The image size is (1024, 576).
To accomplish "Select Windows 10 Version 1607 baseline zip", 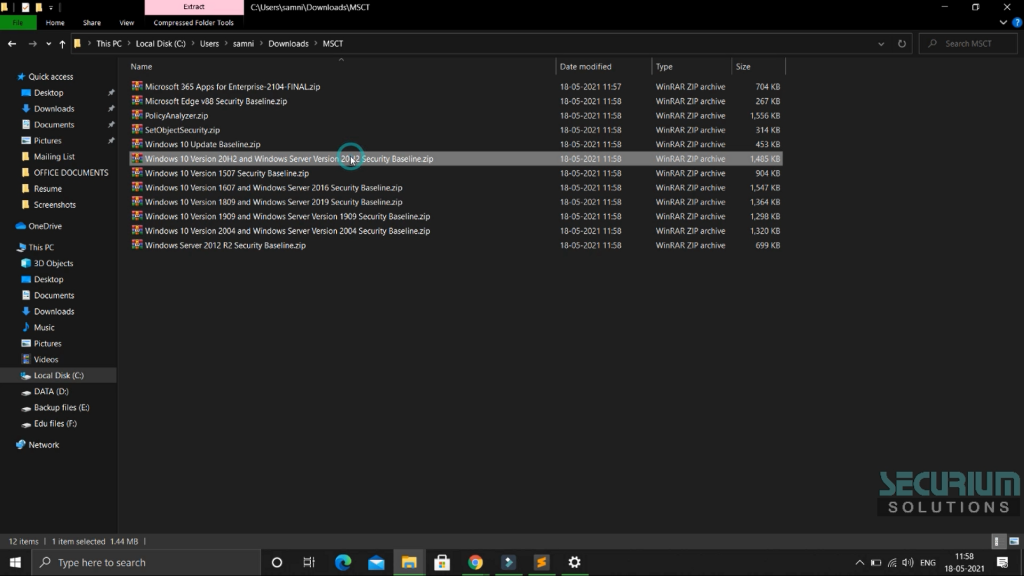I will point(456,187).
